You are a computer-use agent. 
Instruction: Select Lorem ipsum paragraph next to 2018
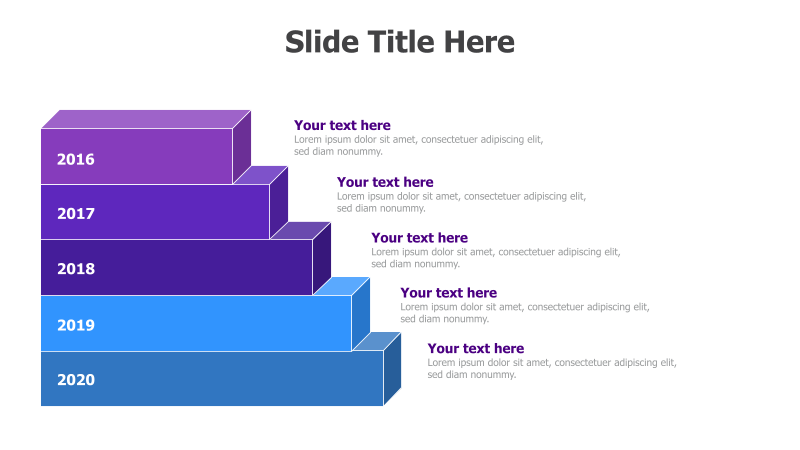tap(496, 258)
